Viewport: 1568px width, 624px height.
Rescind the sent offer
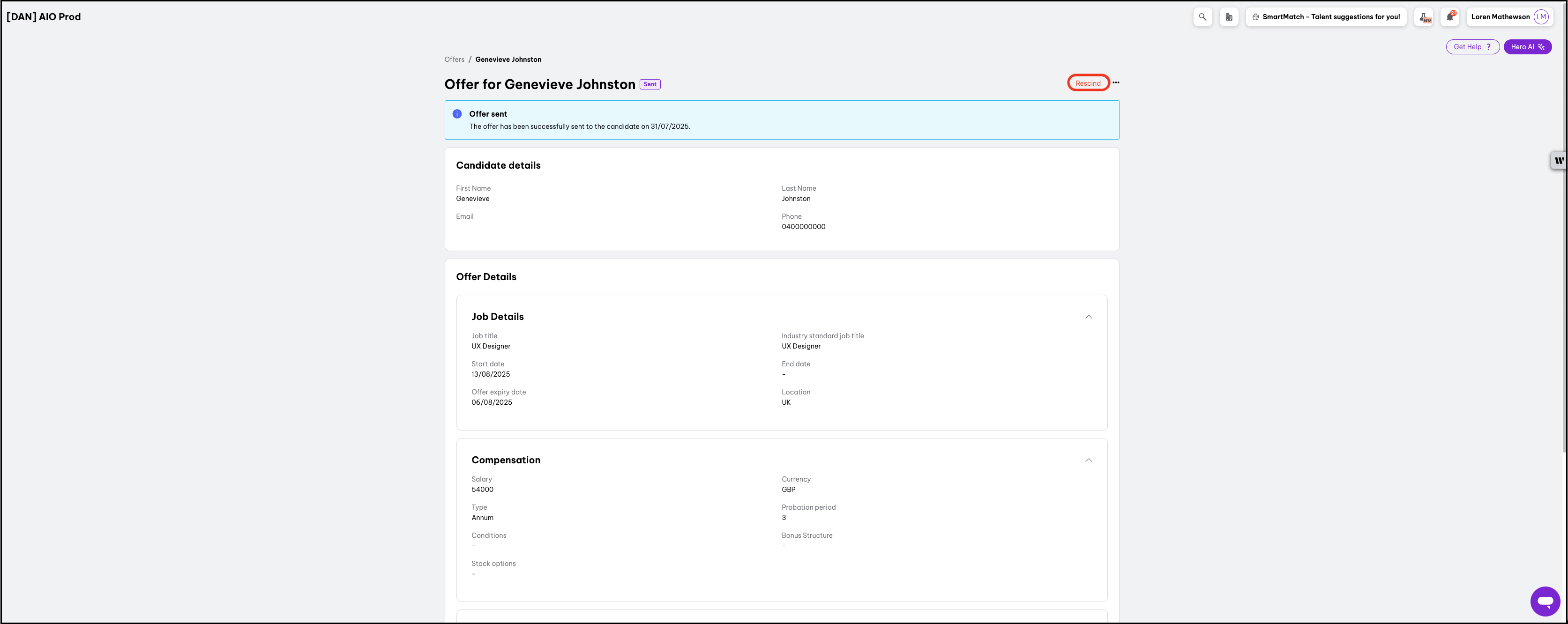pyautogui.click(x=1088, y=83)
